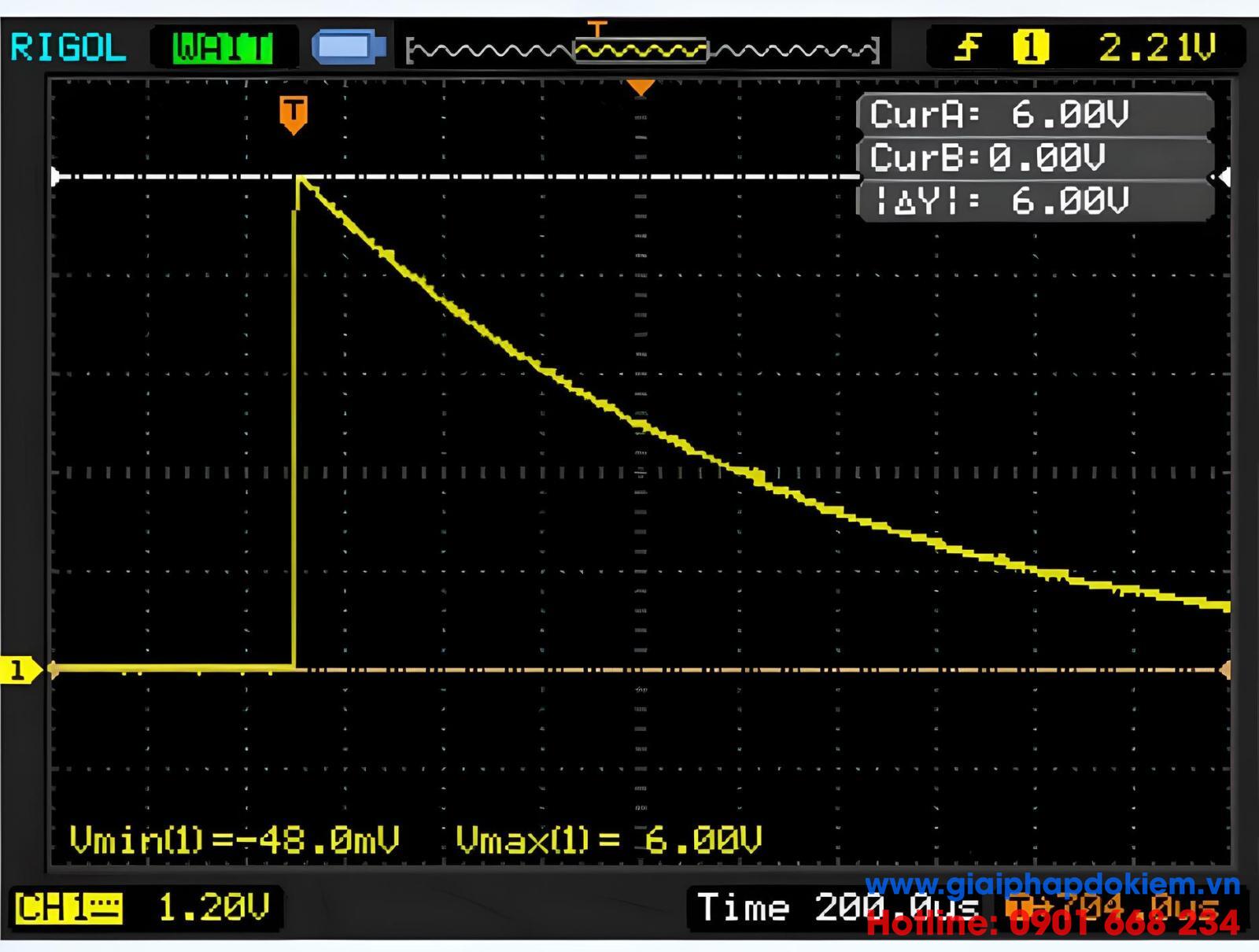Click the yellow channel 1 ground level marker
The image size is (1259, 952).
20,670
